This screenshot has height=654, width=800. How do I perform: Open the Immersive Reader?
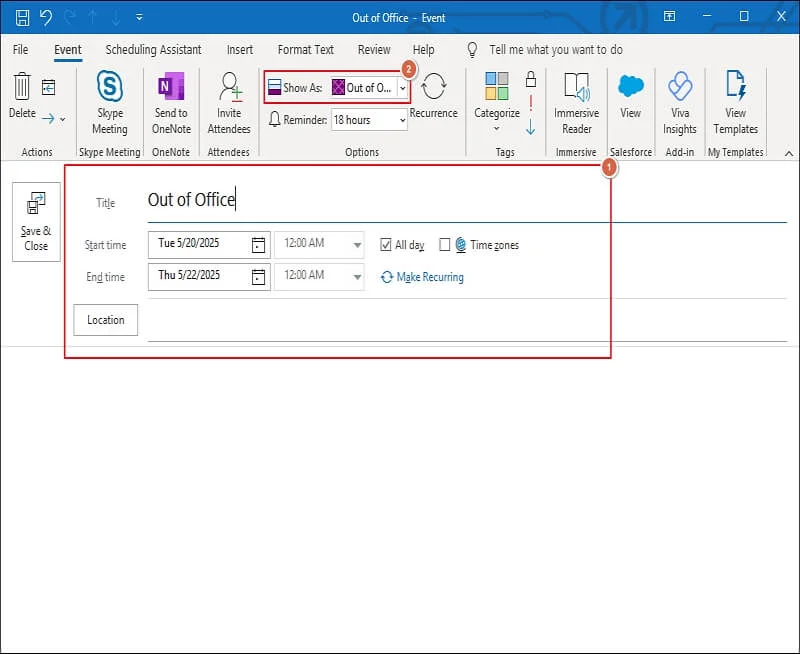[577, 103]
